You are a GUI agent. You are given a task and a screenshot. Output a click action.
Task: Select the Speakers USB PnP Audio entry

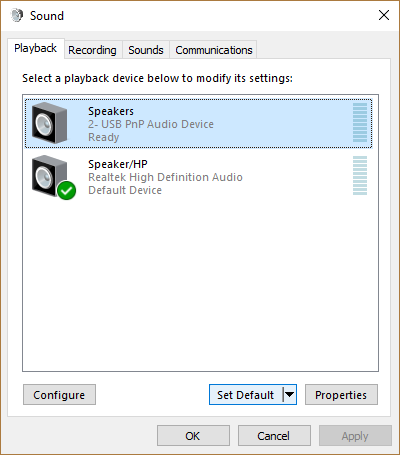(199, 123)
